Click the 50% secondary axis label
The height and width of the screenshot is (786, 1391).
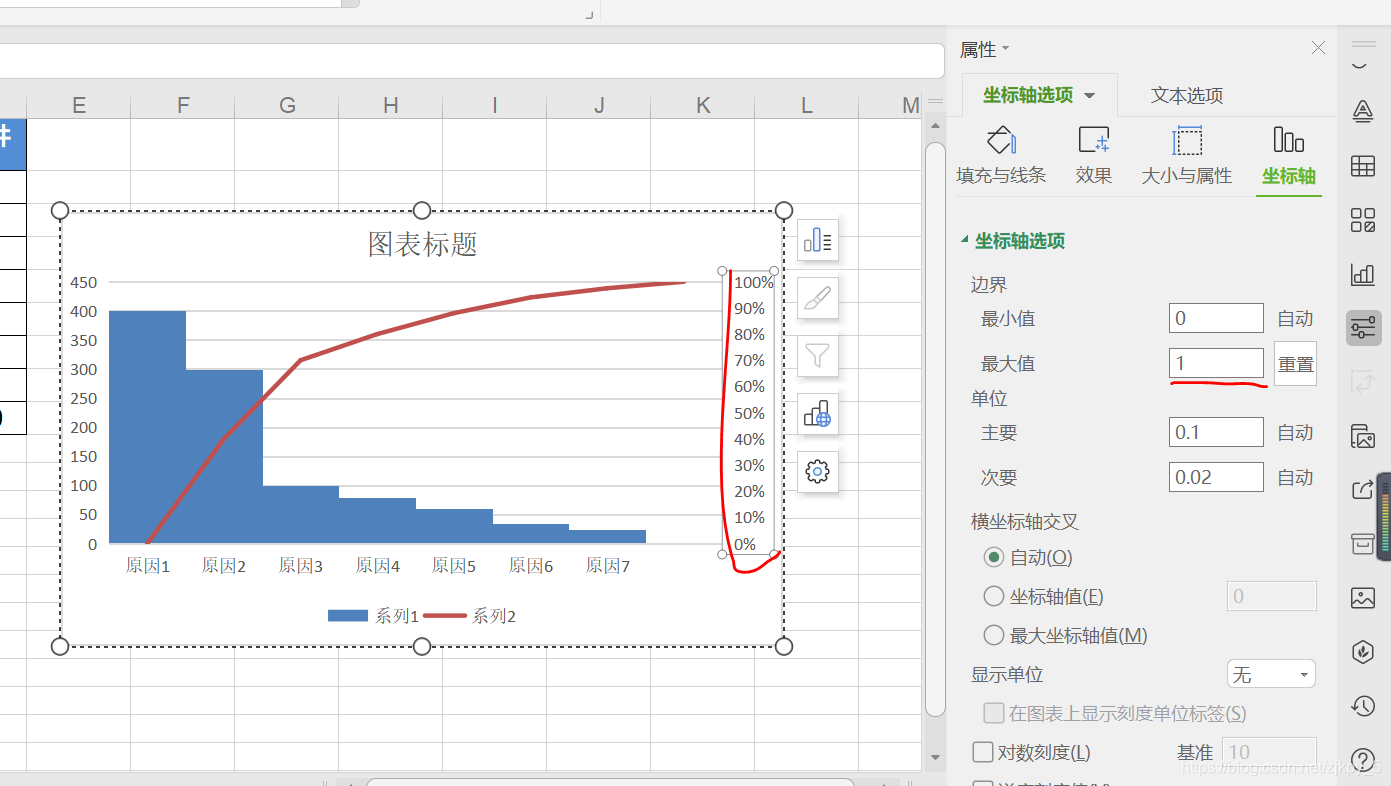(750, 413)
